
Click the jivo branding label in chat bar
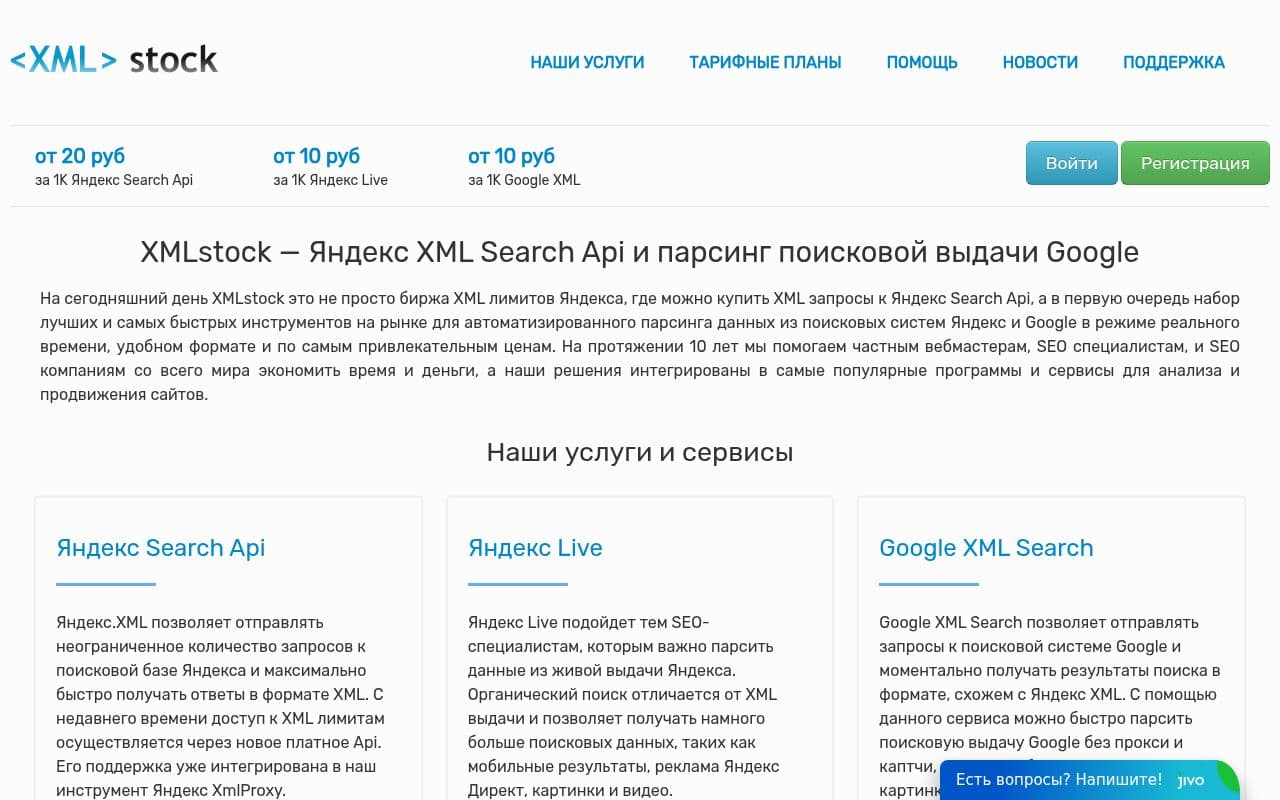(x=1189, y=779)
